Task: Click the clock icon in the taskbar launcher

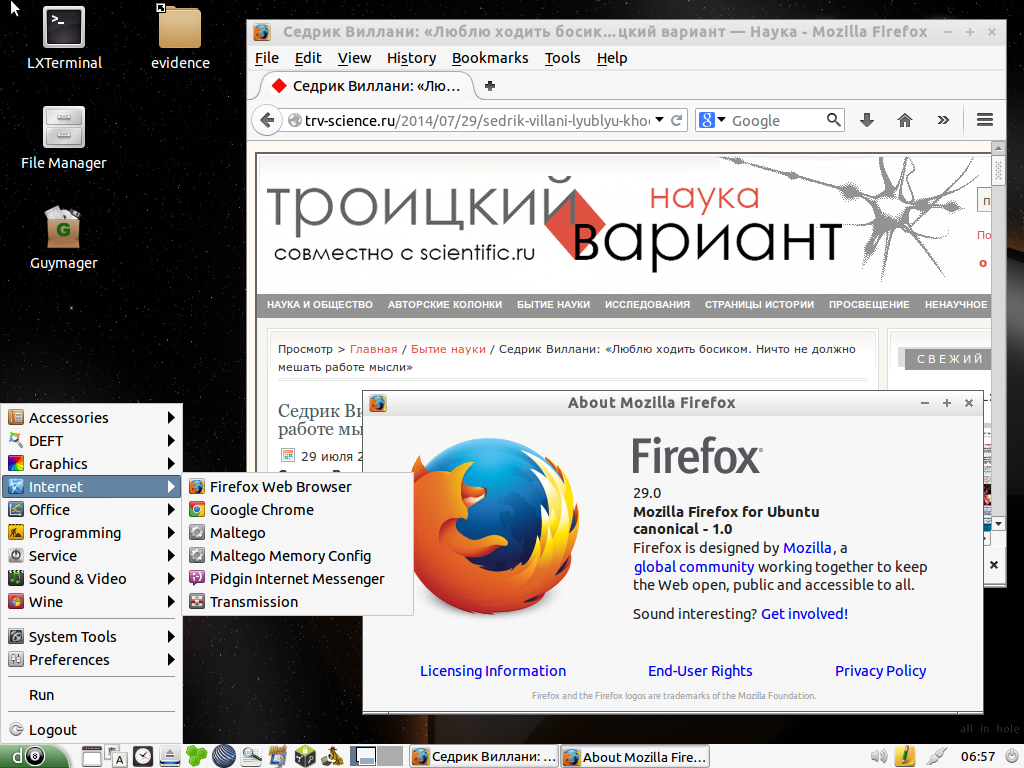Action: point(142,756)
